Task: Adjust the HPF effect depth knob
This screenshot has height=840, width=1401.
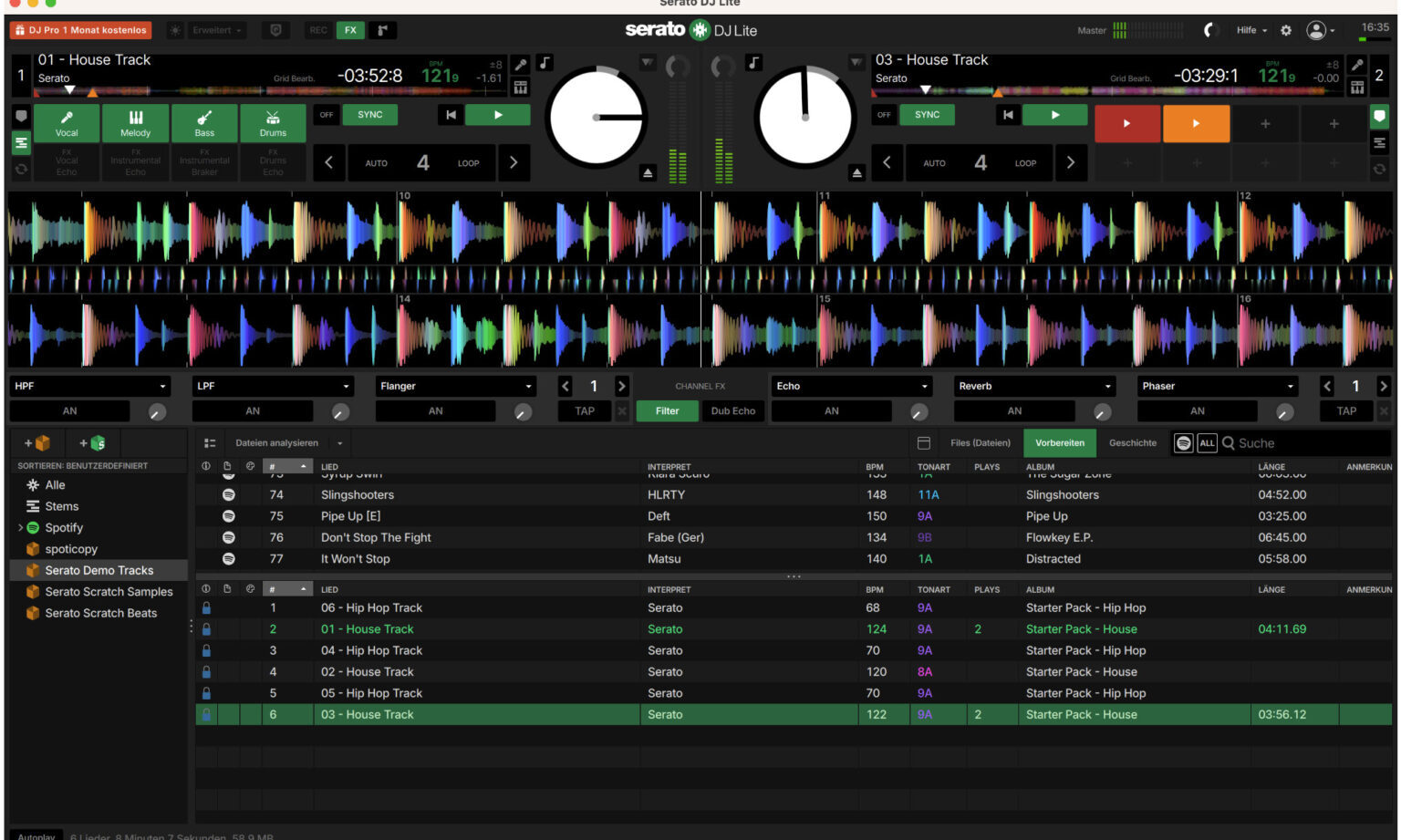Action: (x=158, y=412)
